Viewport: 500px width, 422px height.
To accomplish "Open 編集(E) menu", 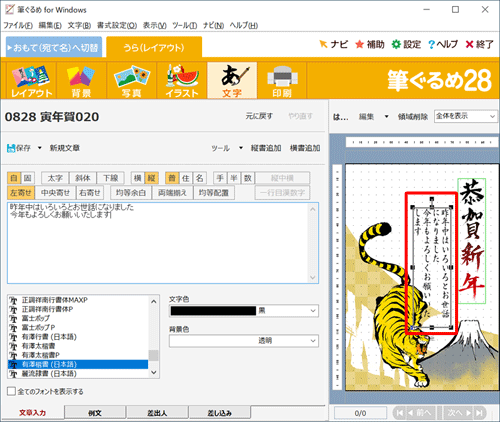I will click(50, 25).
